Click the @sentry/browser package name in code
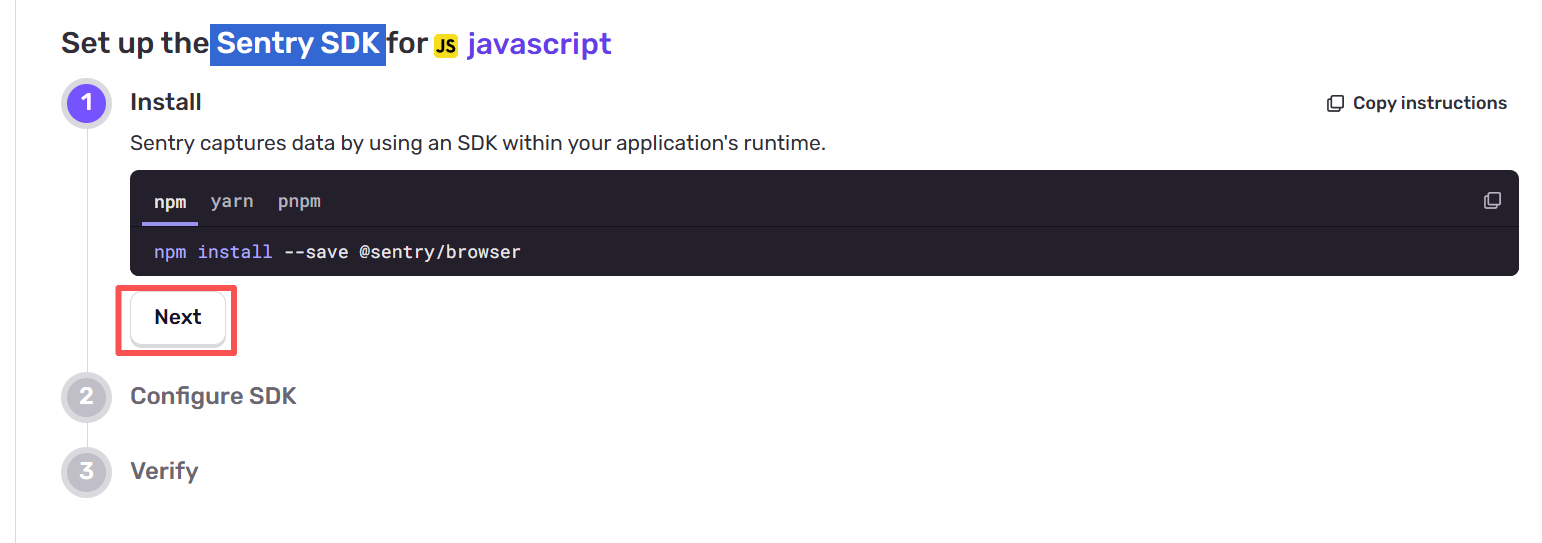The image size is (1542, 543). click(x=440, y=252)
